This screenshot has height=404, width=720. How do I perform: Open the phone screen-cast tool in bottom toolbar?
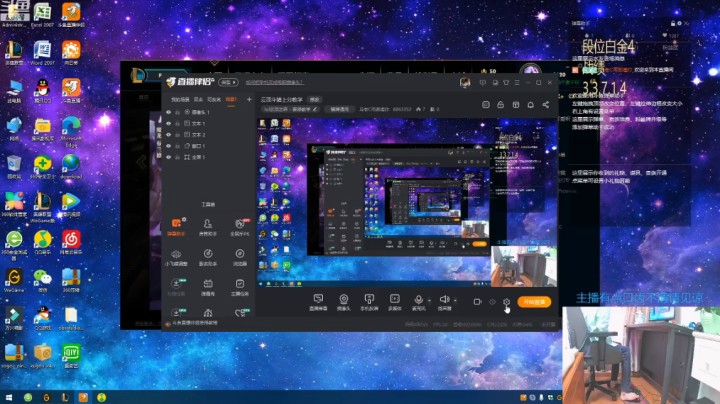pyautogui.click(x=369, y=302)
